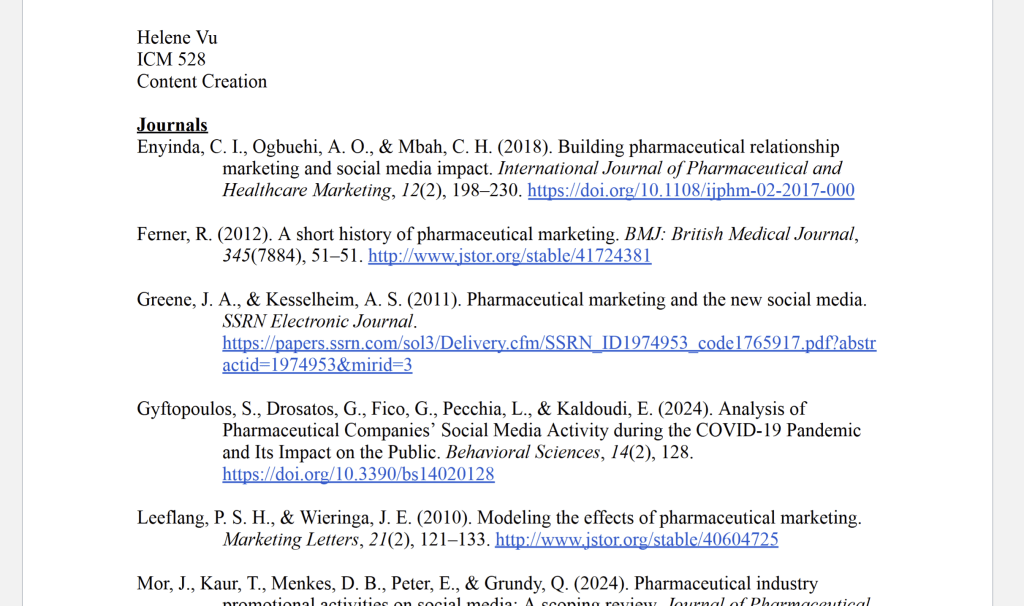Open the ijphm-02-2017 DOI link
The image size is (1024, 606).
[x=690, y=191]
